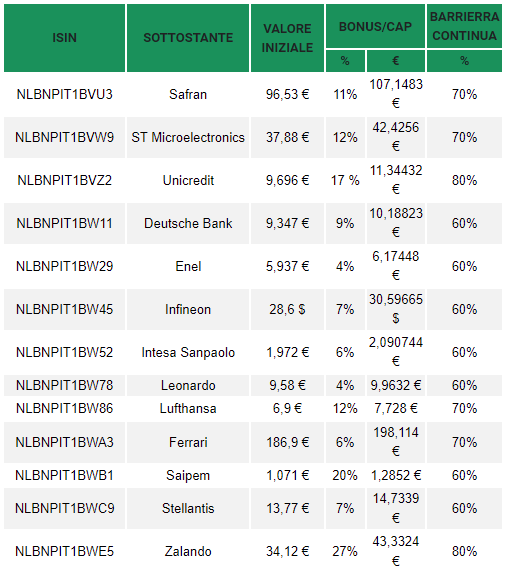Screen dimensions: 505x571
Task: Select the BONUS/CAP header cell
Action: 375,26
